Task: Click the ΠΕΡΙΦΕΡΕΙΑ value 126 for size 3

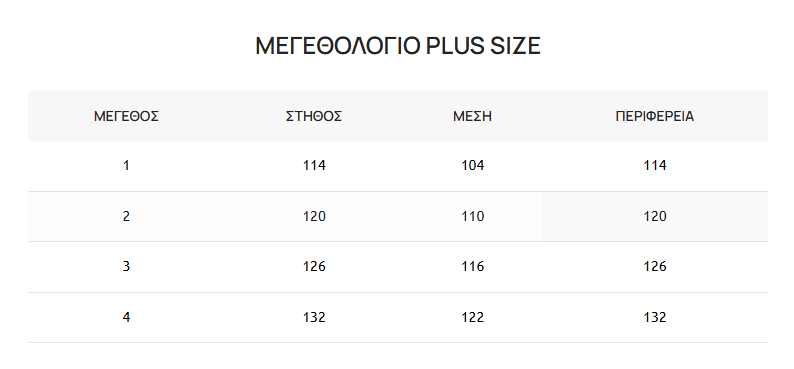Action: pyautogui.click(x=655, y=266)
